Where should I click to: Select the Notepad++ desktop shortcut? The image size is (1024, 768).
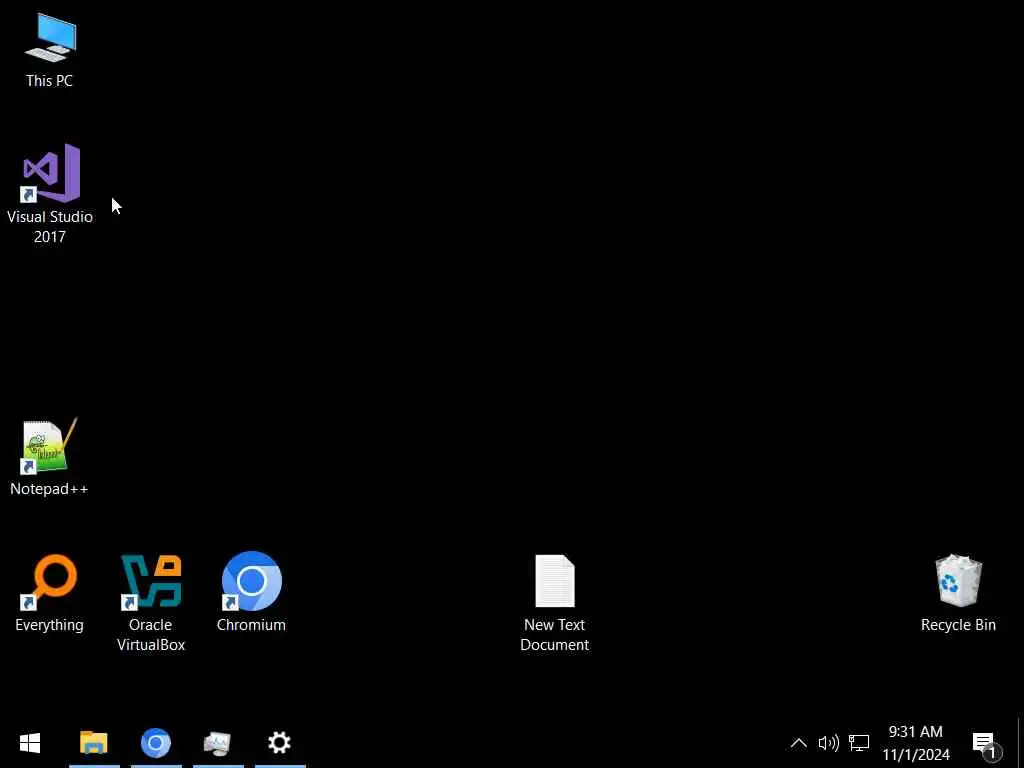pos(49,457)
